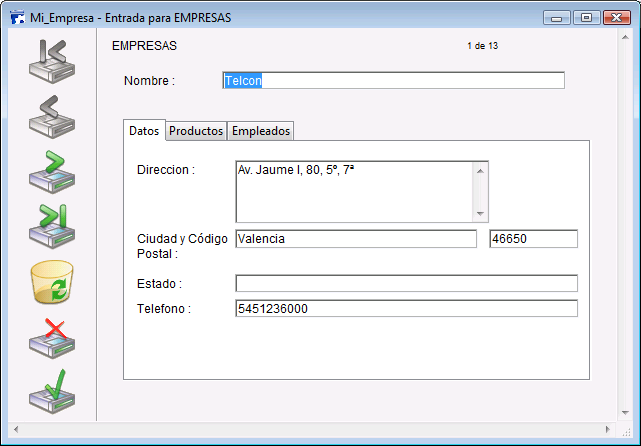
Task: Go to previous record icon
Action: point(51,116)
